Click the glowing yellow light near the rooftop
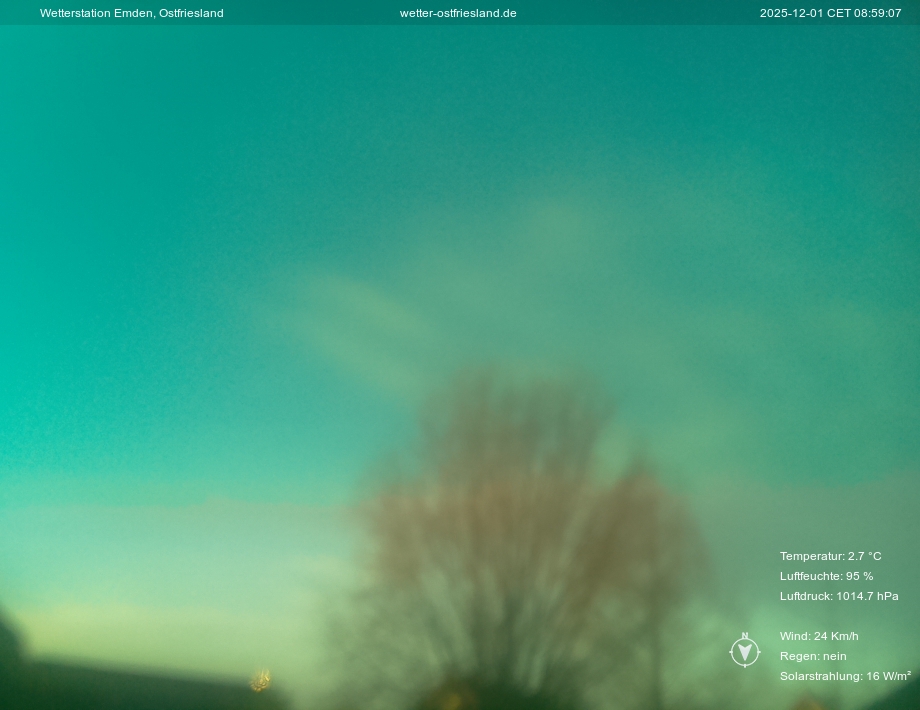Viewport: 920px width, 710px height. click(x=260, y=681)
